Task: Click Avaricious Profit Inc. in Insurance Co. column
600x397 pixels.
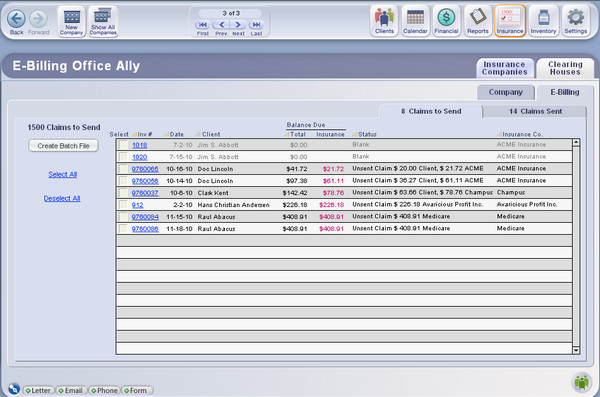Action: [527, 205]
